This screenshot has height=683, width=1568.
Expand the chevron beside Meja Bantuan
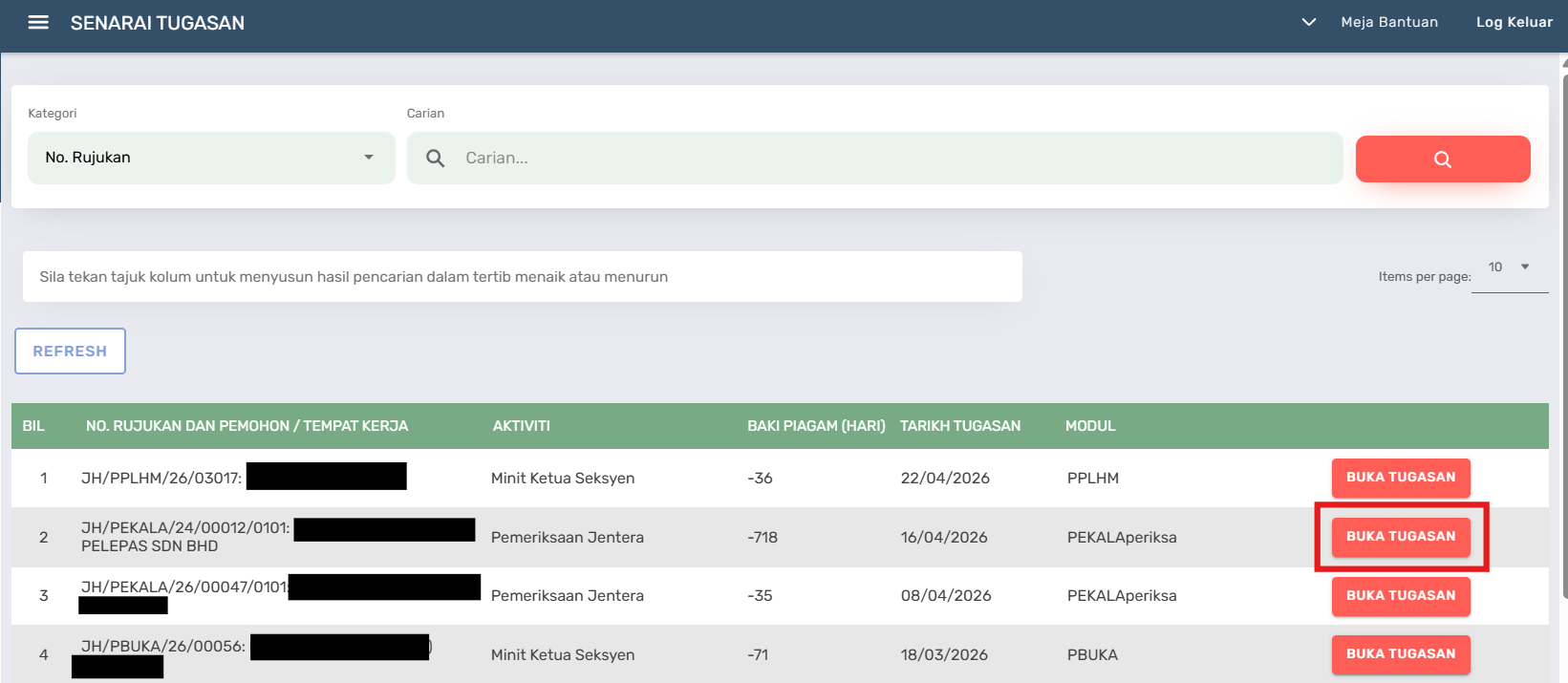coord(1309,22)
